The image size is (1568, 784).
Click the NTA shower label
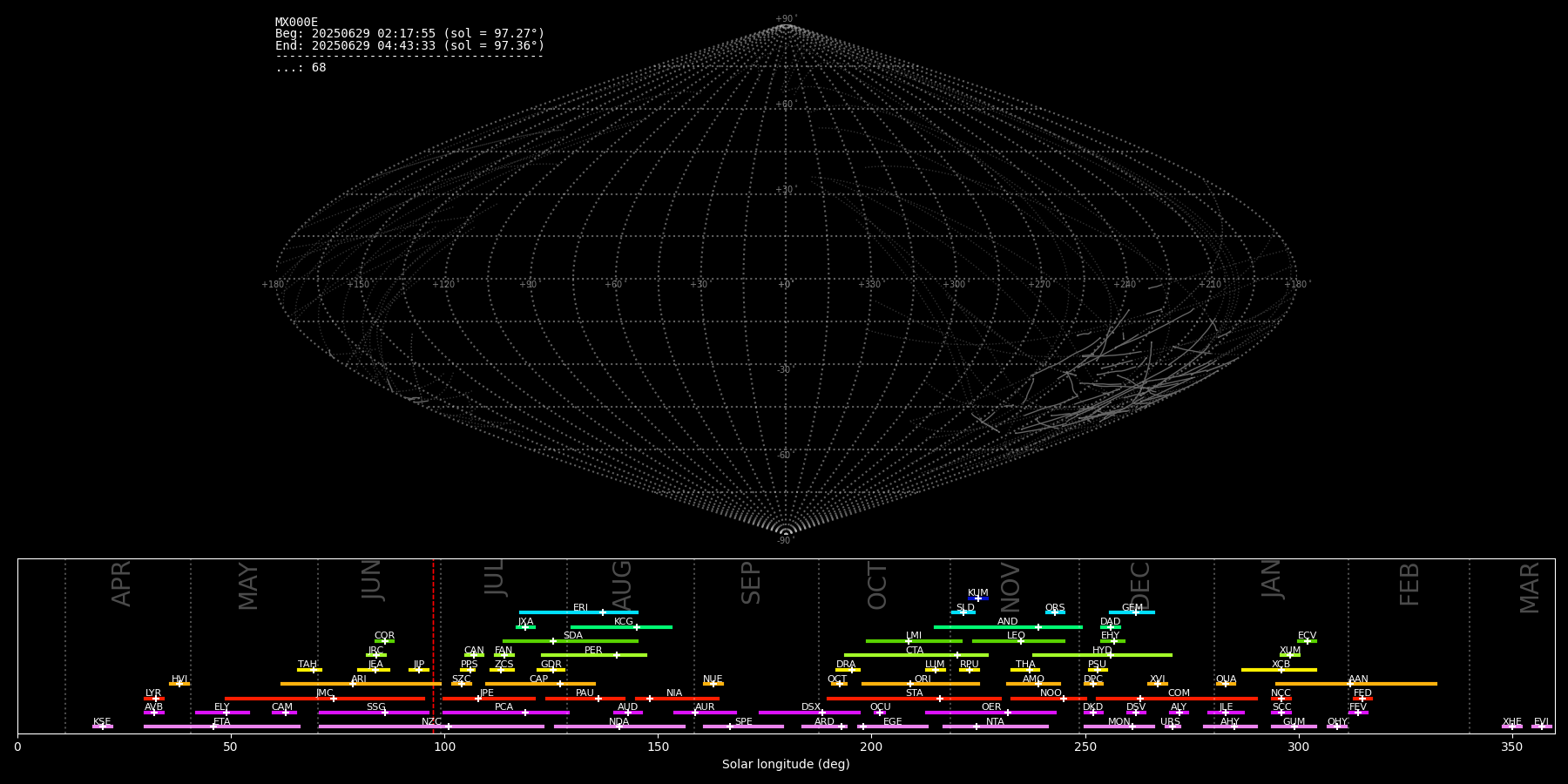[995, 721]
